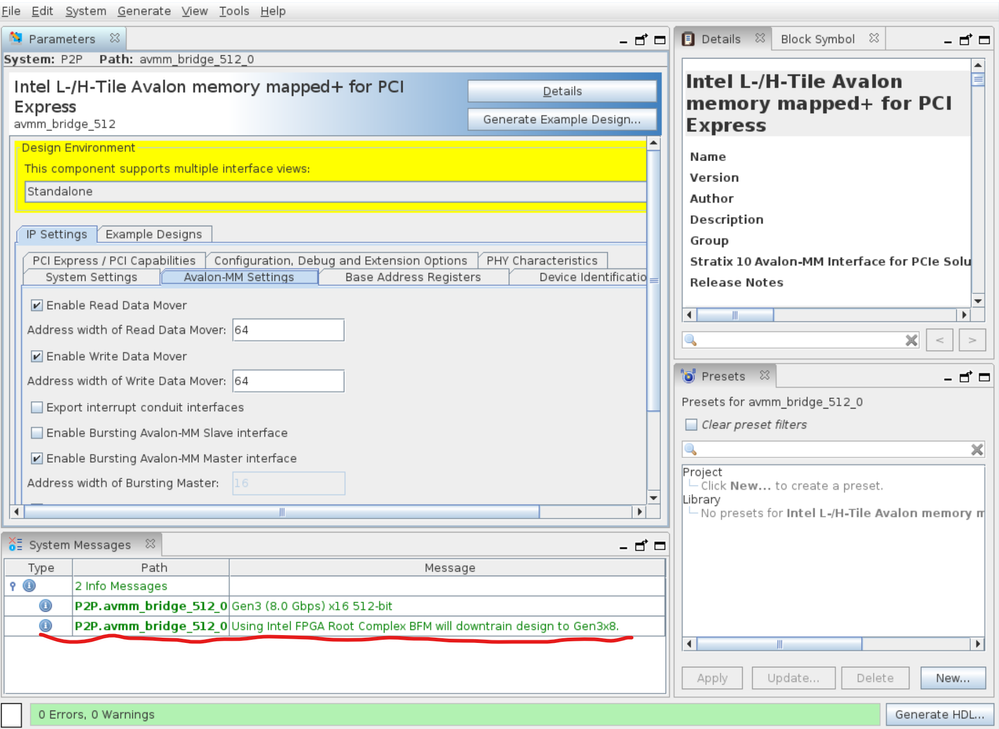Click the Presets list horizontal scrollbar thumb

(779, 644)
